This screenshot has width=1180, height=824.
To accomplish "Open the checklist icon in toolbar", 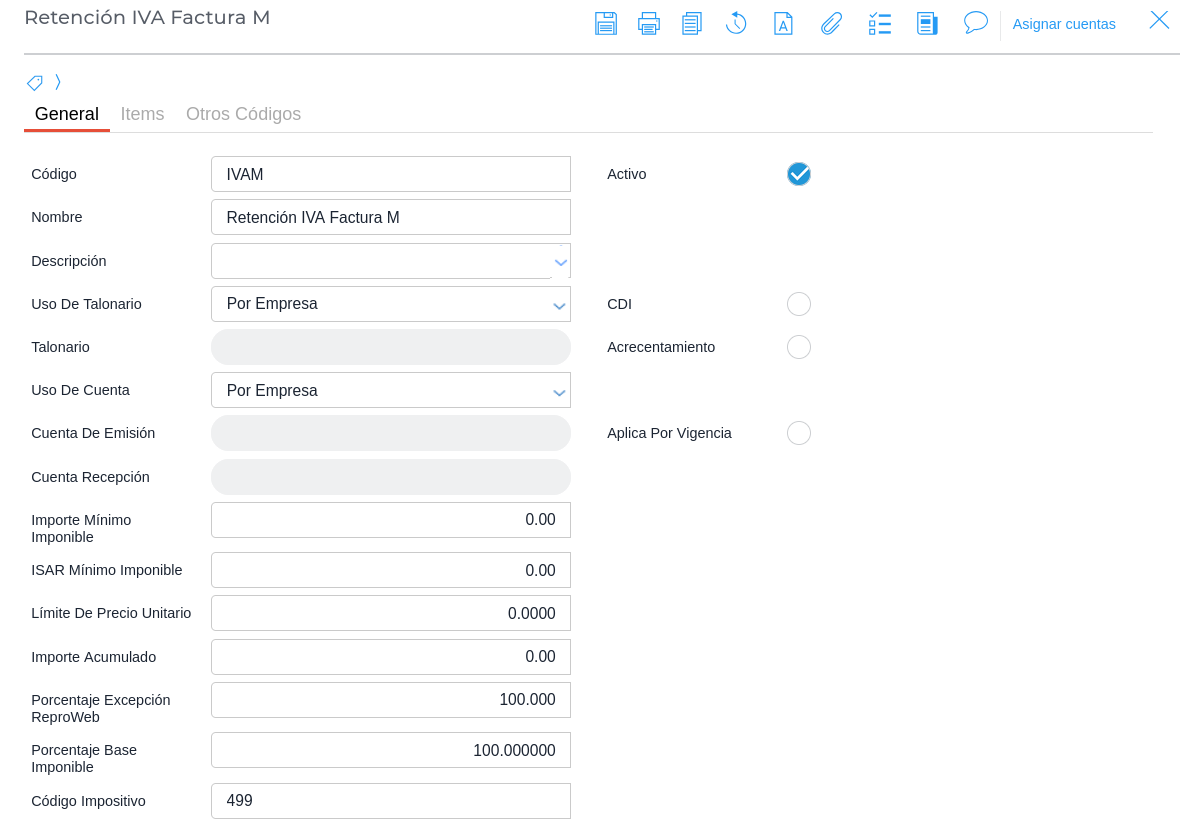I will [880, 23].
